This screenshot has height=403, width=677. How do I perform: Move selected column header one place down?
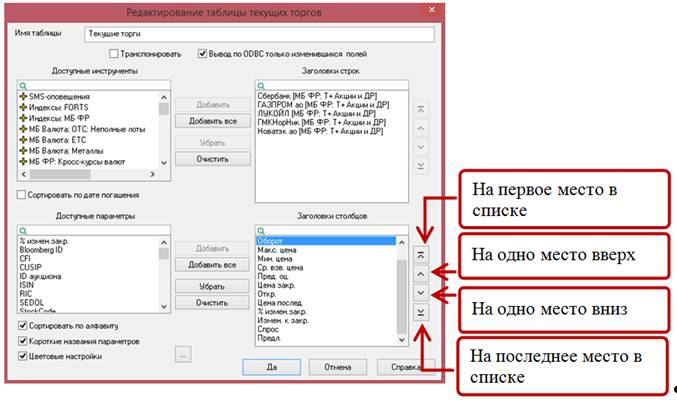click(x=420, y=293)
